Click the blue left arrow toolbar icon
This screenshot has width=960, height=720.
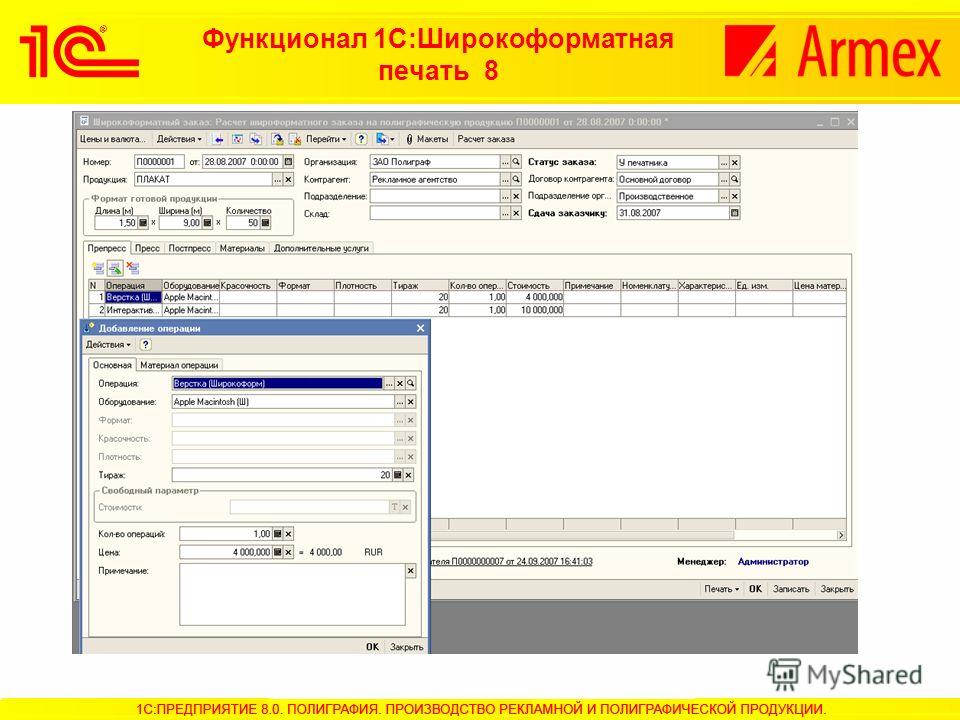point(218,139)
